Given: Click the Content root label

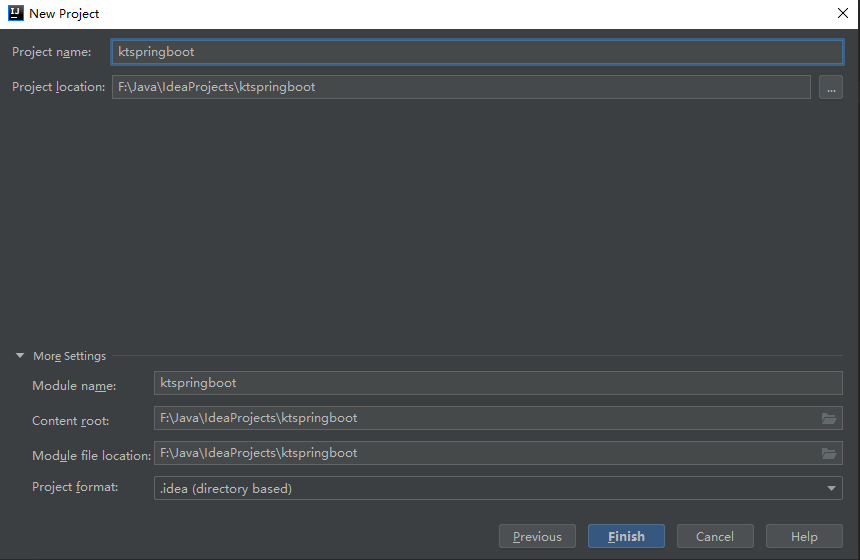Looking at the screenshot, I should [71, 421].
